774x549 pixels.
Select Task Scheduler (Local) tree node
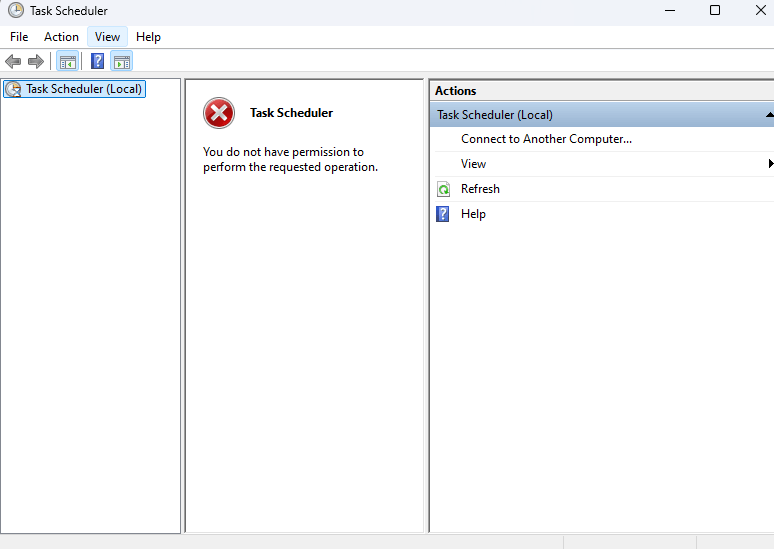pyautogui.click(x=75, y=89)
